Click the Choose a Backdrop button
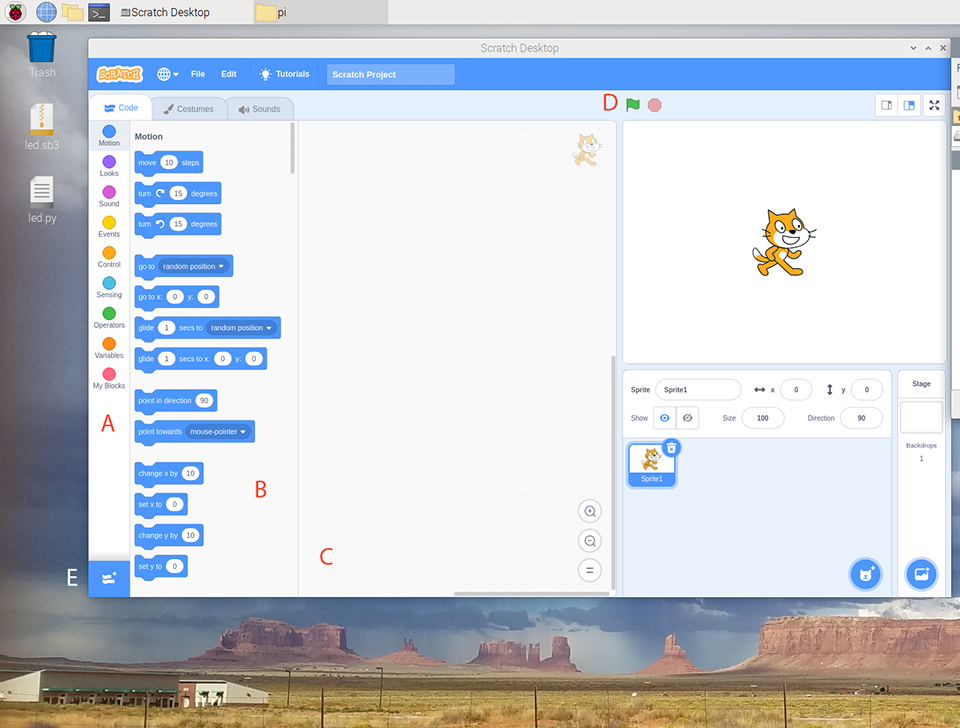Screen dimensions: 960x728 (x=921, y=574)
